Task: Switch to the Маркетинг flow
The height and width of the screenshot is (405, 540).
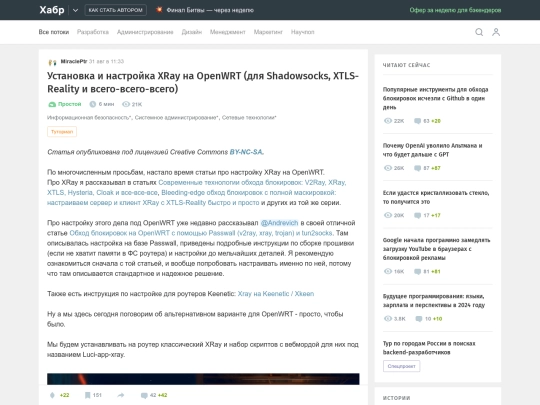Action: click(x=268, y=32)
